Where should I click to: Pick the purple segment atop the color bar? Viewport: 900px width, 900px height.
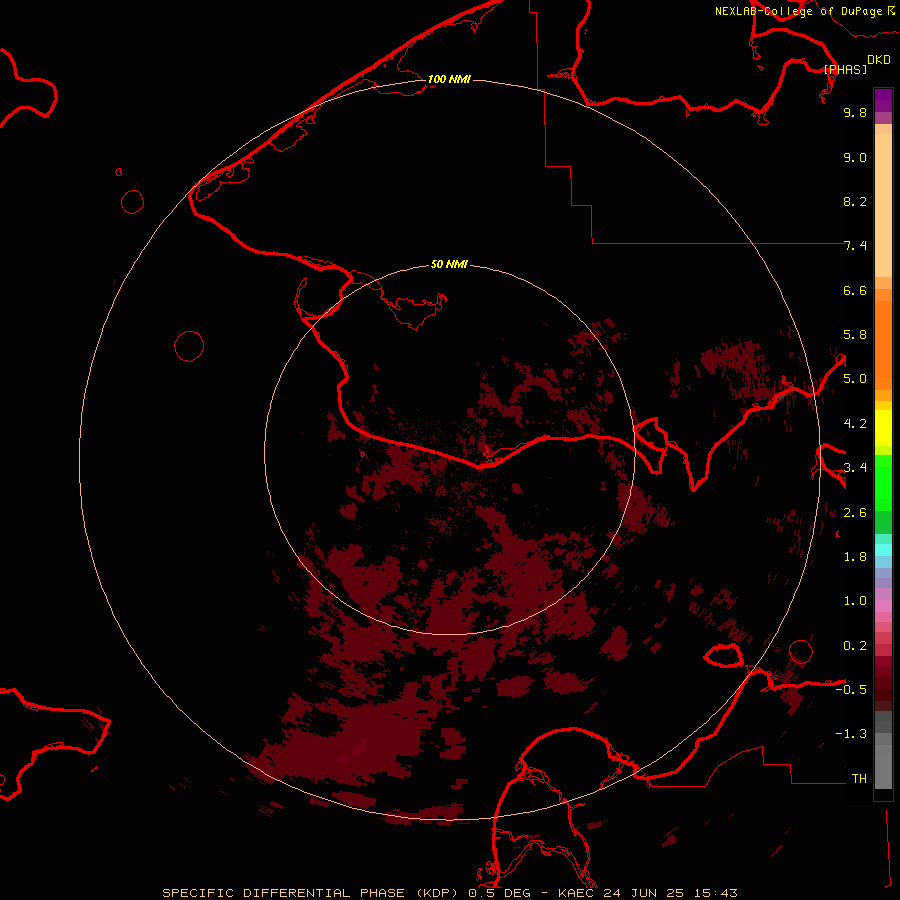[883, 100]
